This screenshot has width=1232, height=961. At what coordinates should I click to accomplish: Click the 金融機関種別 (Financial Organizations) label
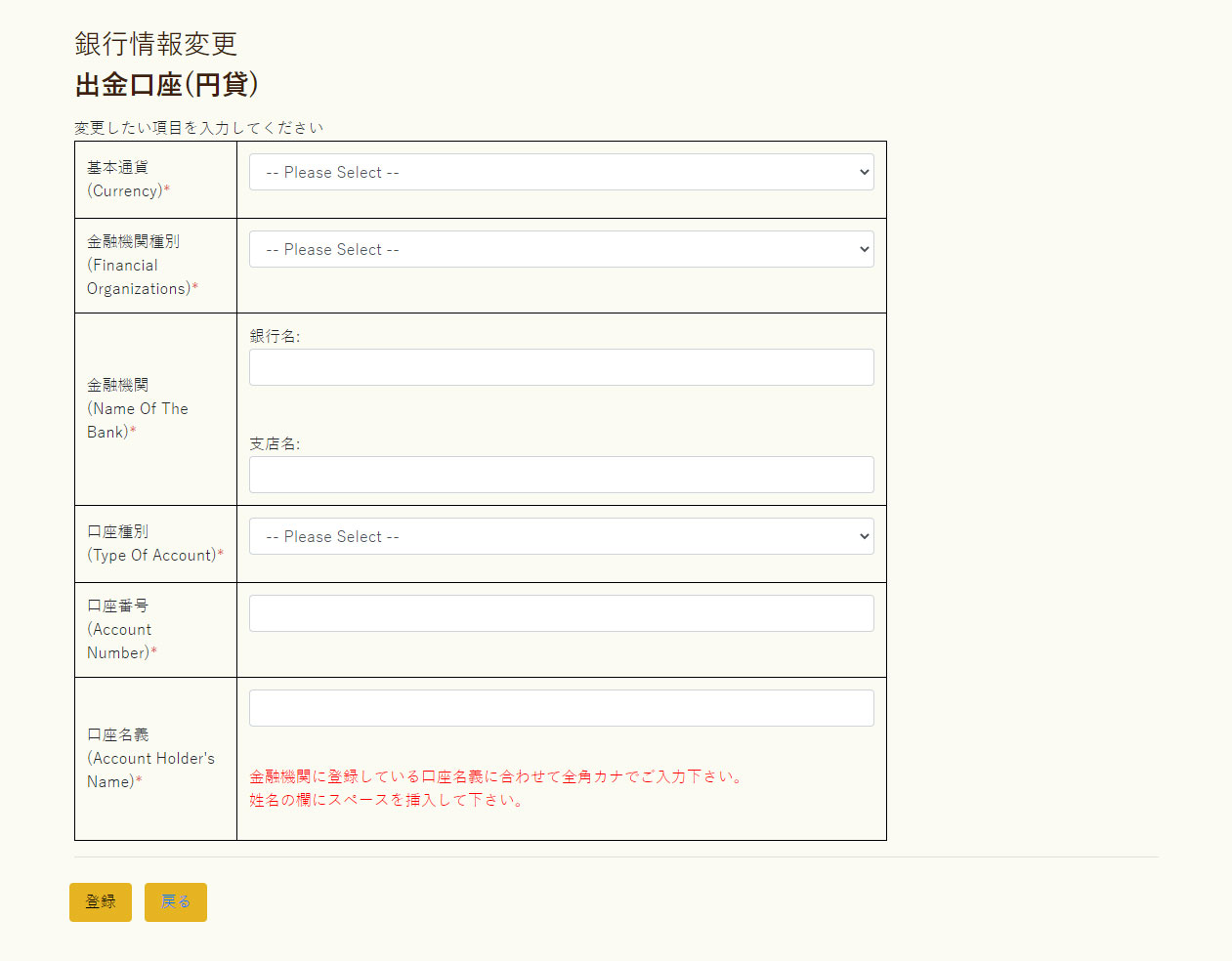click(x=143, y=265)
